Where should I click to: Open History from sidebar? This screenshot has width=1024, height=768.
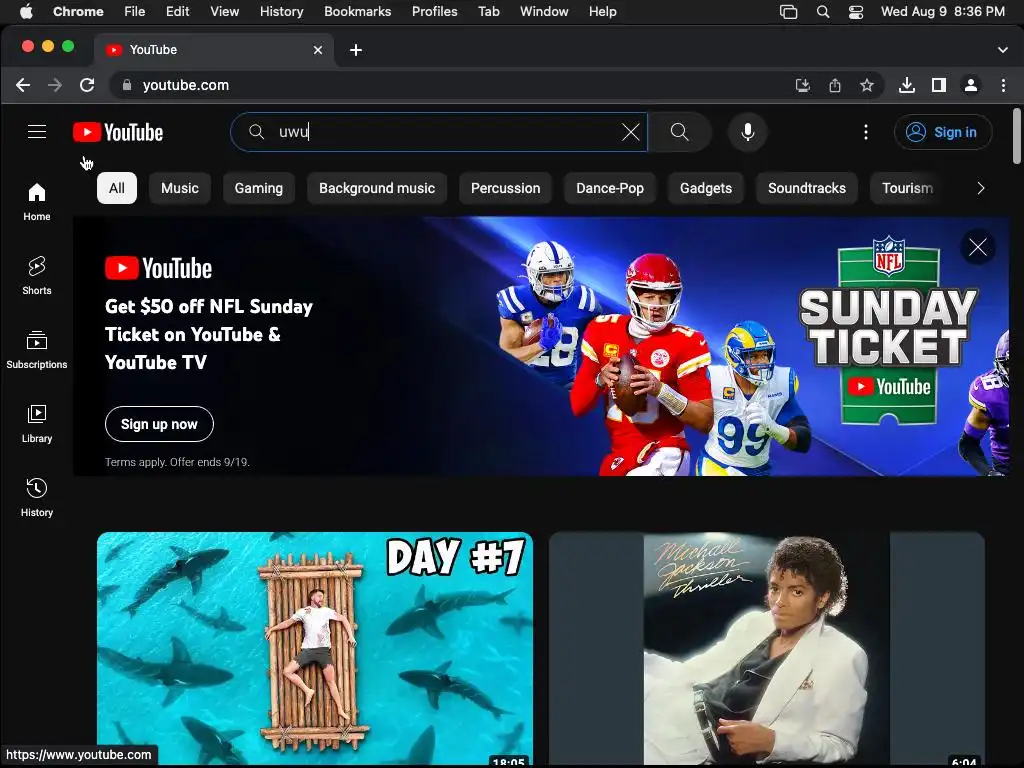pyautogui.click(x=37, y=498)
